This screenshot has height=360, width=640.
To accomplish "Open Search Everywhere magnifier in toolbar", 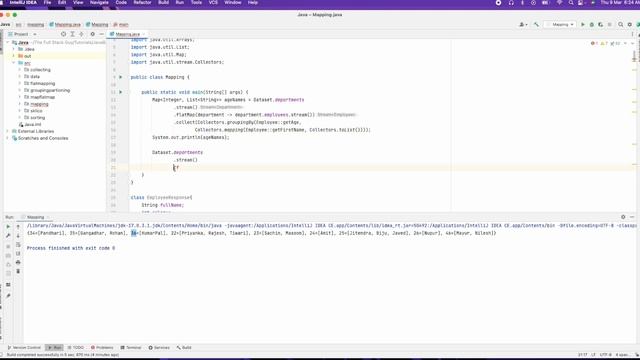I will click(x=620, y=24).
